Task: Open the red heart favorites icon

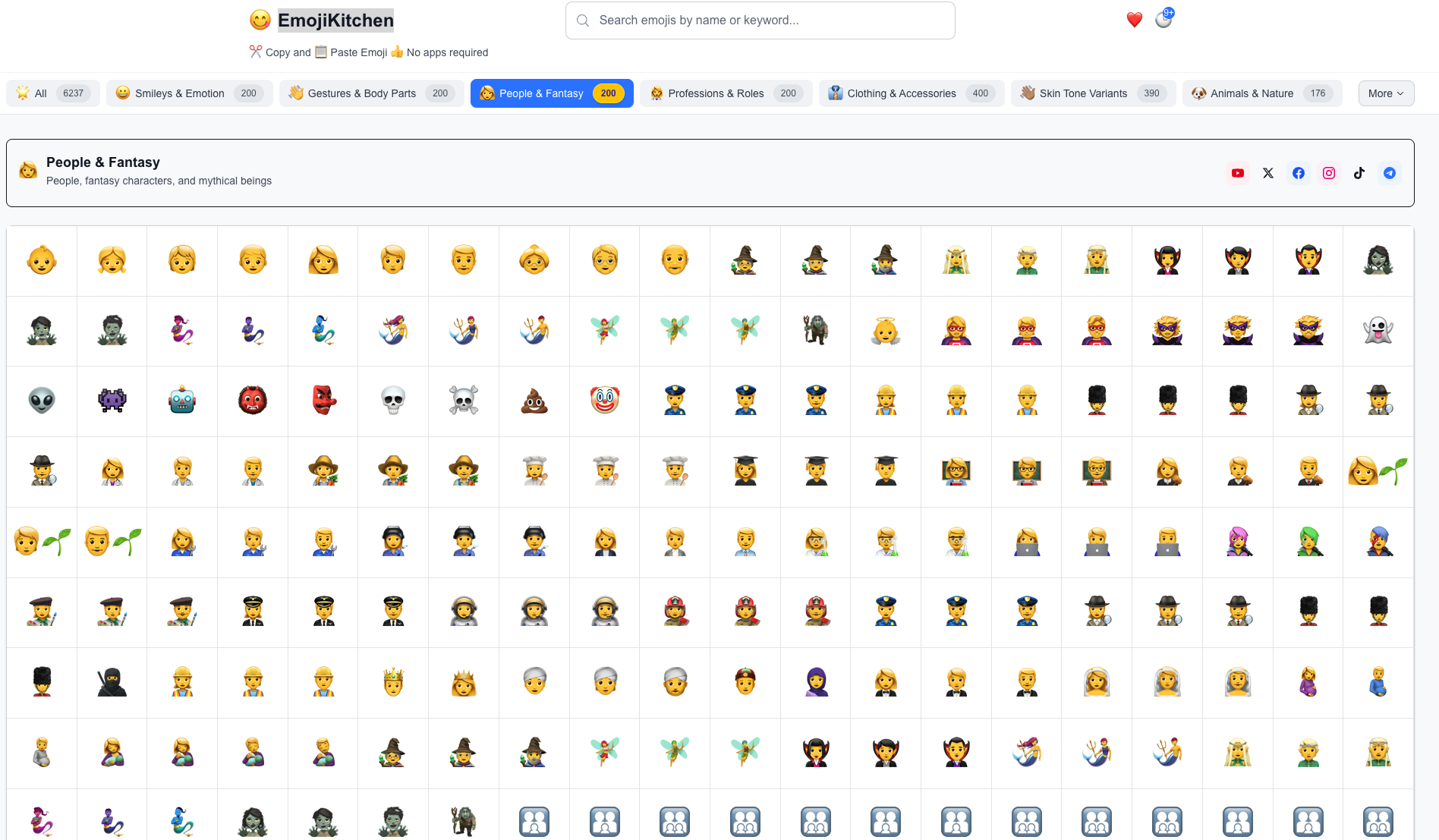Action: (x=1135, y=20)
